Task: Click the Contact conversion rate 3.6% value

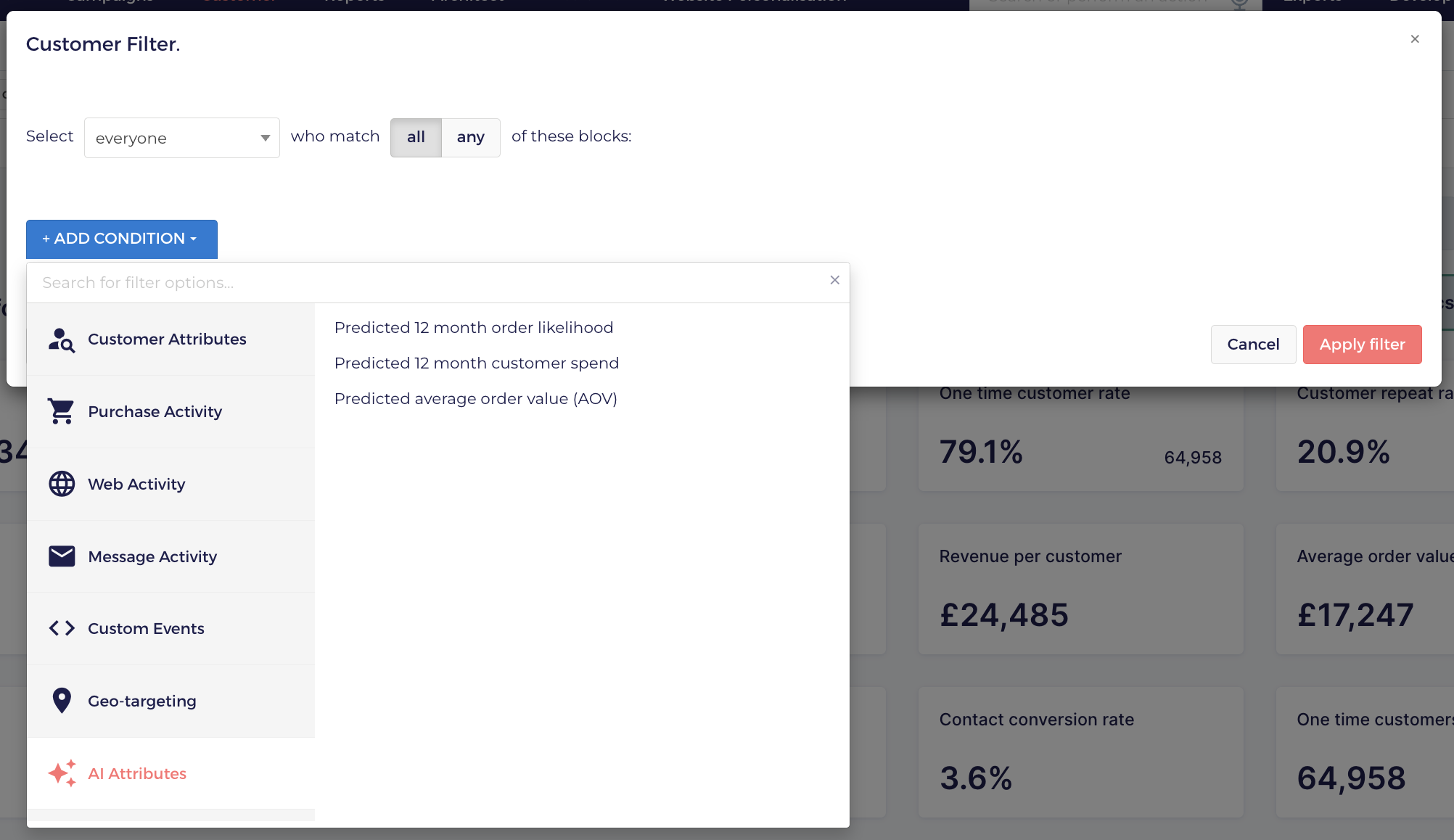Action: click(x=976, y=778)
